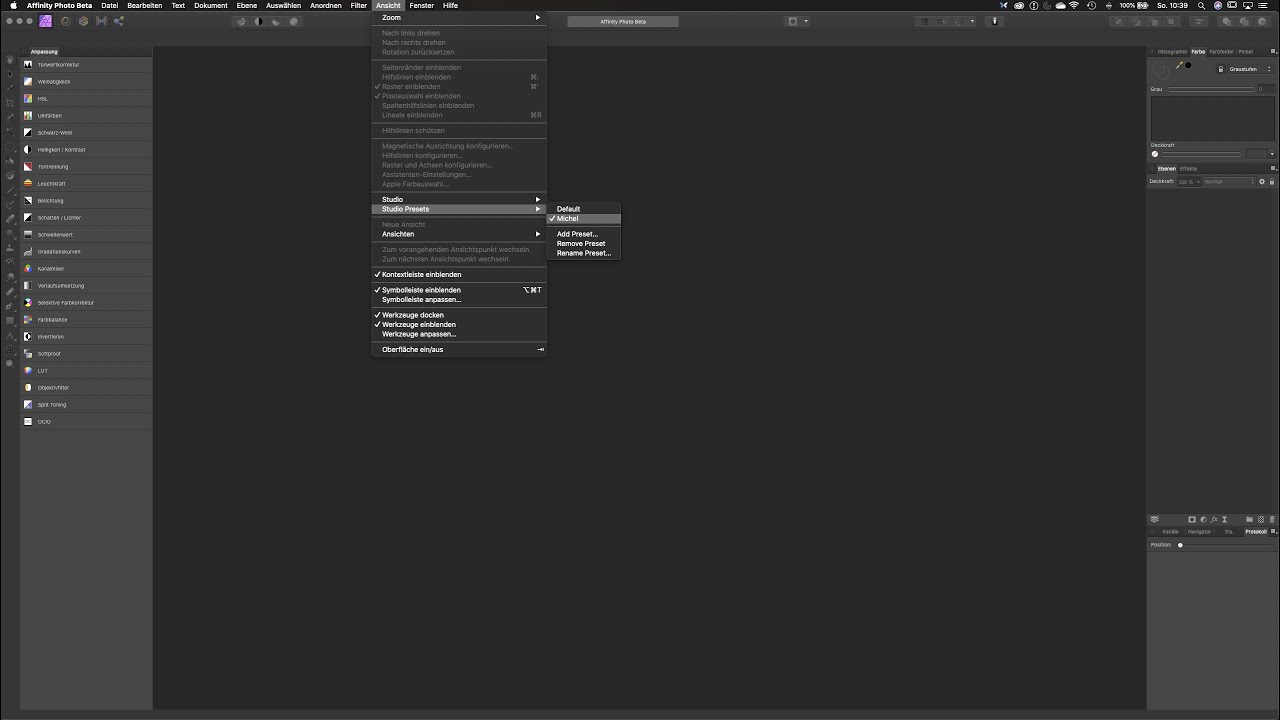Select the HSL adjustment
Image resolution: width=1280 pixels, height=720 pixels.
point(87,99)
